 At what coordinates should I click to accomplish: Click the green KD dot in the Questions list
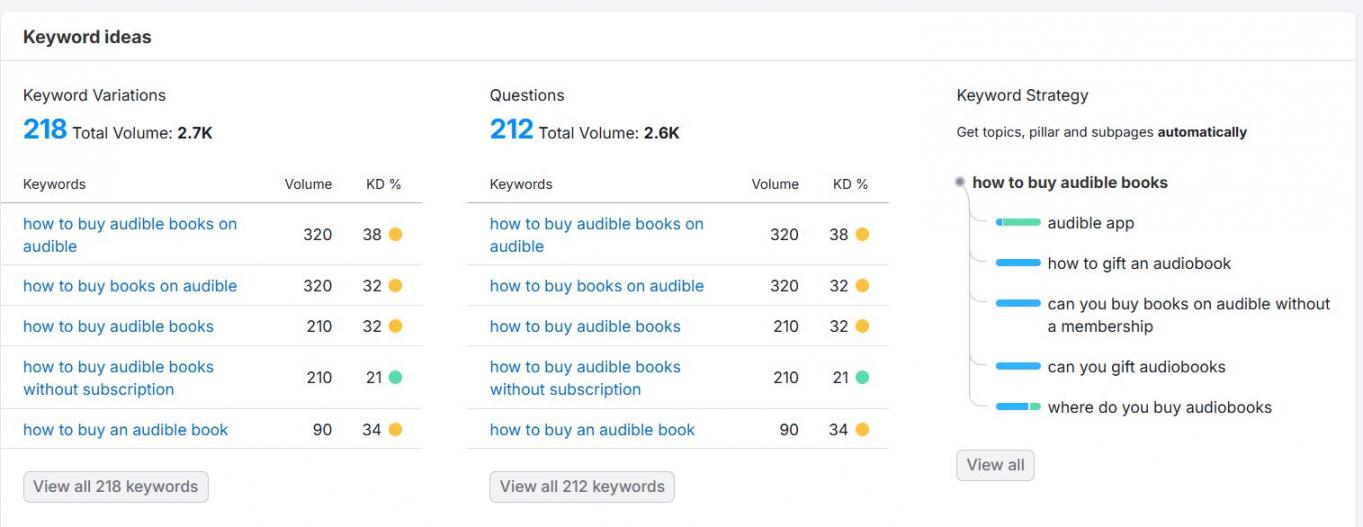[862, 377]
